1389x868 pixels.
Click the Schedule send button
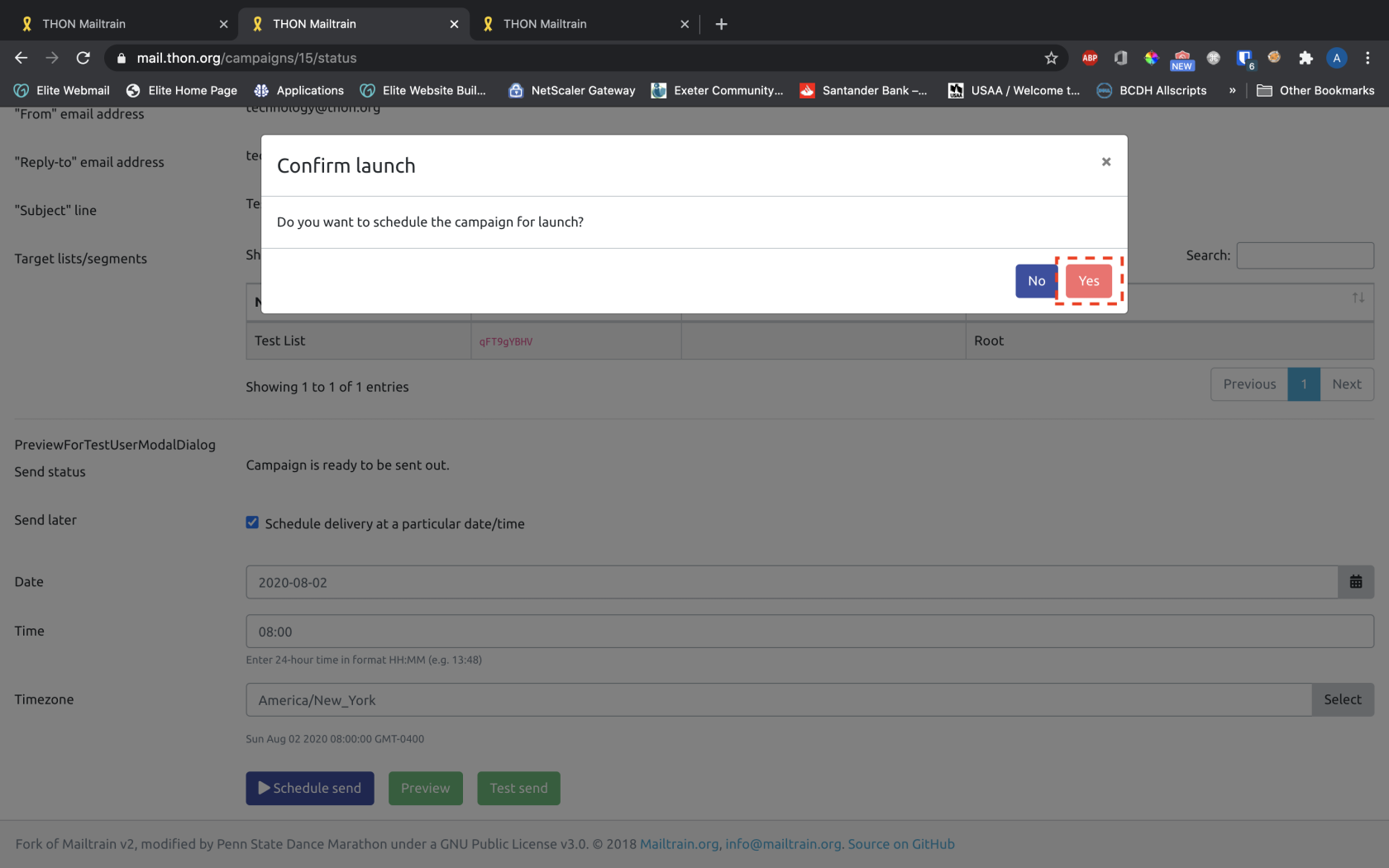(x=310, y=789)
